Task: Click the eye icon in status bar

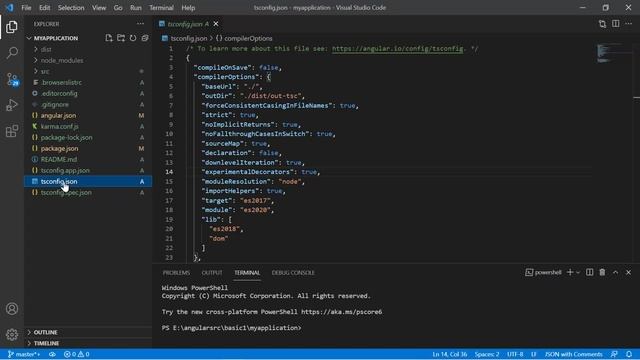Action: [52, 354]
